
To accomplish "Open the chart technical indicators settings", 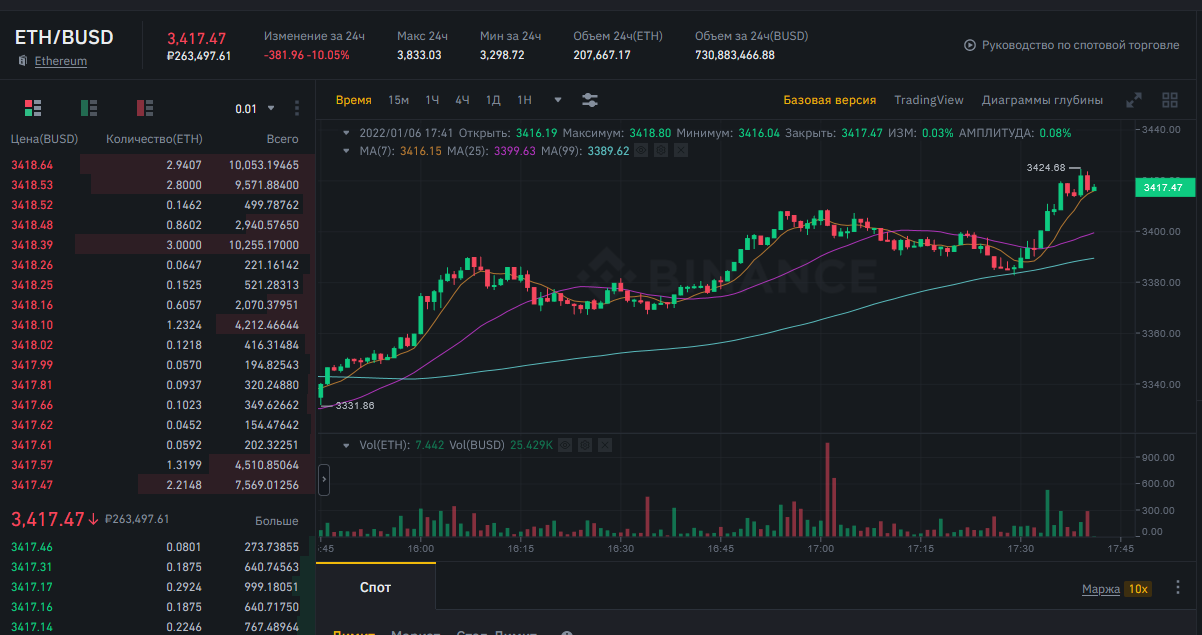I will pos(590,100).
